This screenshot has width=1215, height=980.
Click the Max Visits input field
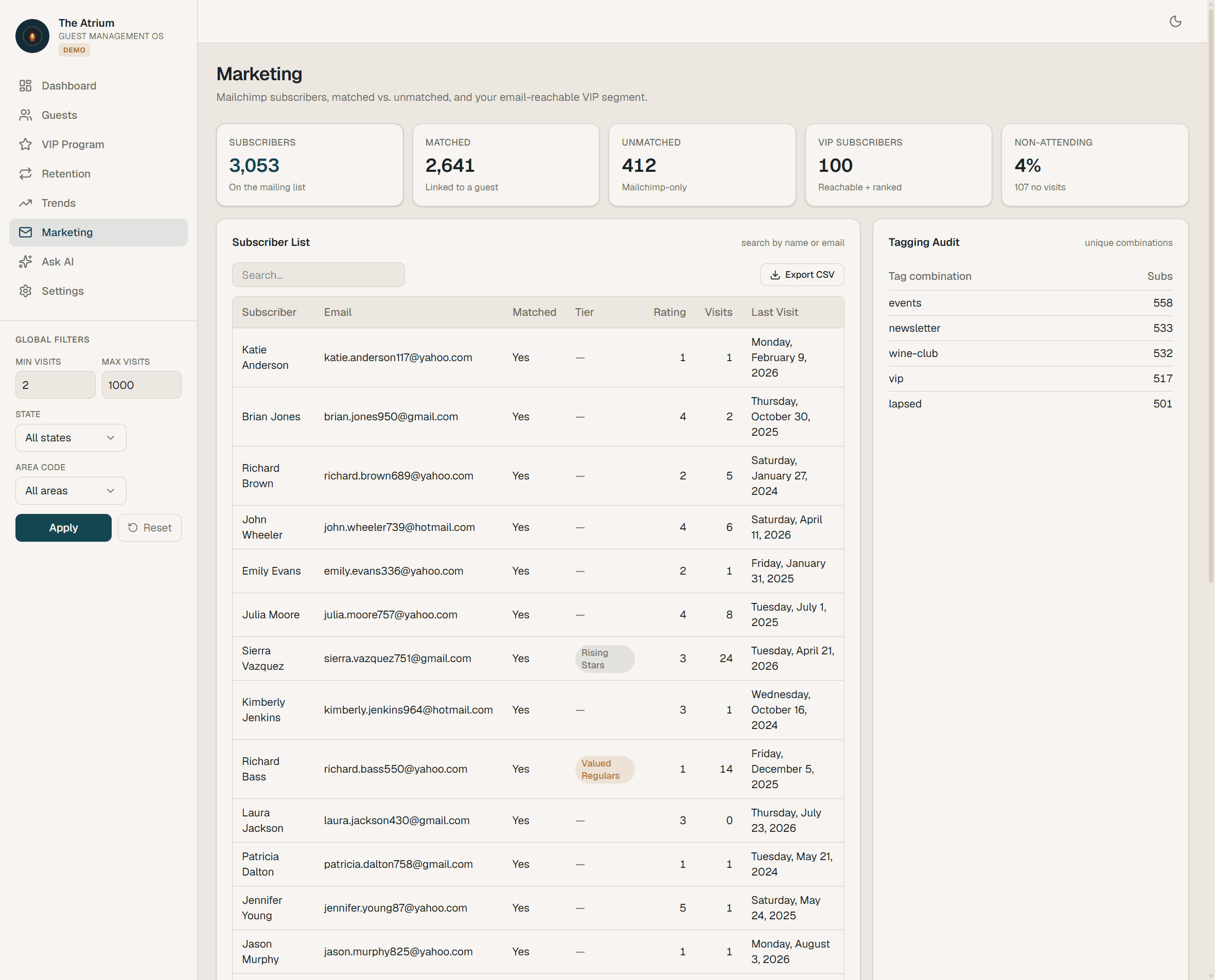tap(142, 385)
